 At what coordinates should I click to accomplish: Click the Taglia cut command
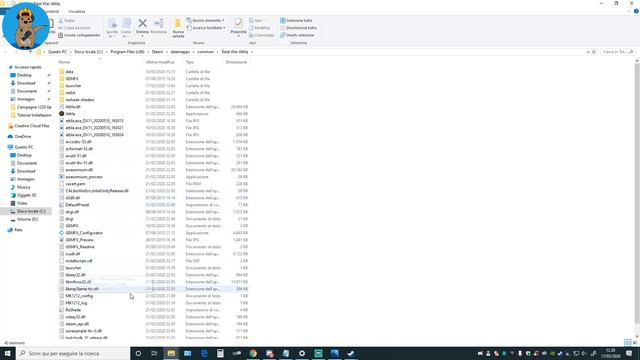click(x=67, y=20)
